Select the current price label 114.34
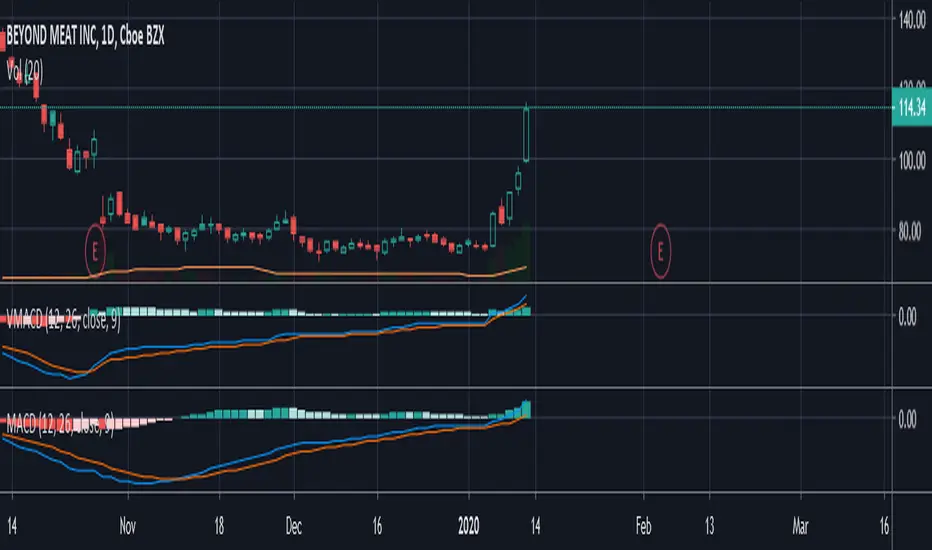The width and height of the screenshot is (932, 550). point(912,108)
